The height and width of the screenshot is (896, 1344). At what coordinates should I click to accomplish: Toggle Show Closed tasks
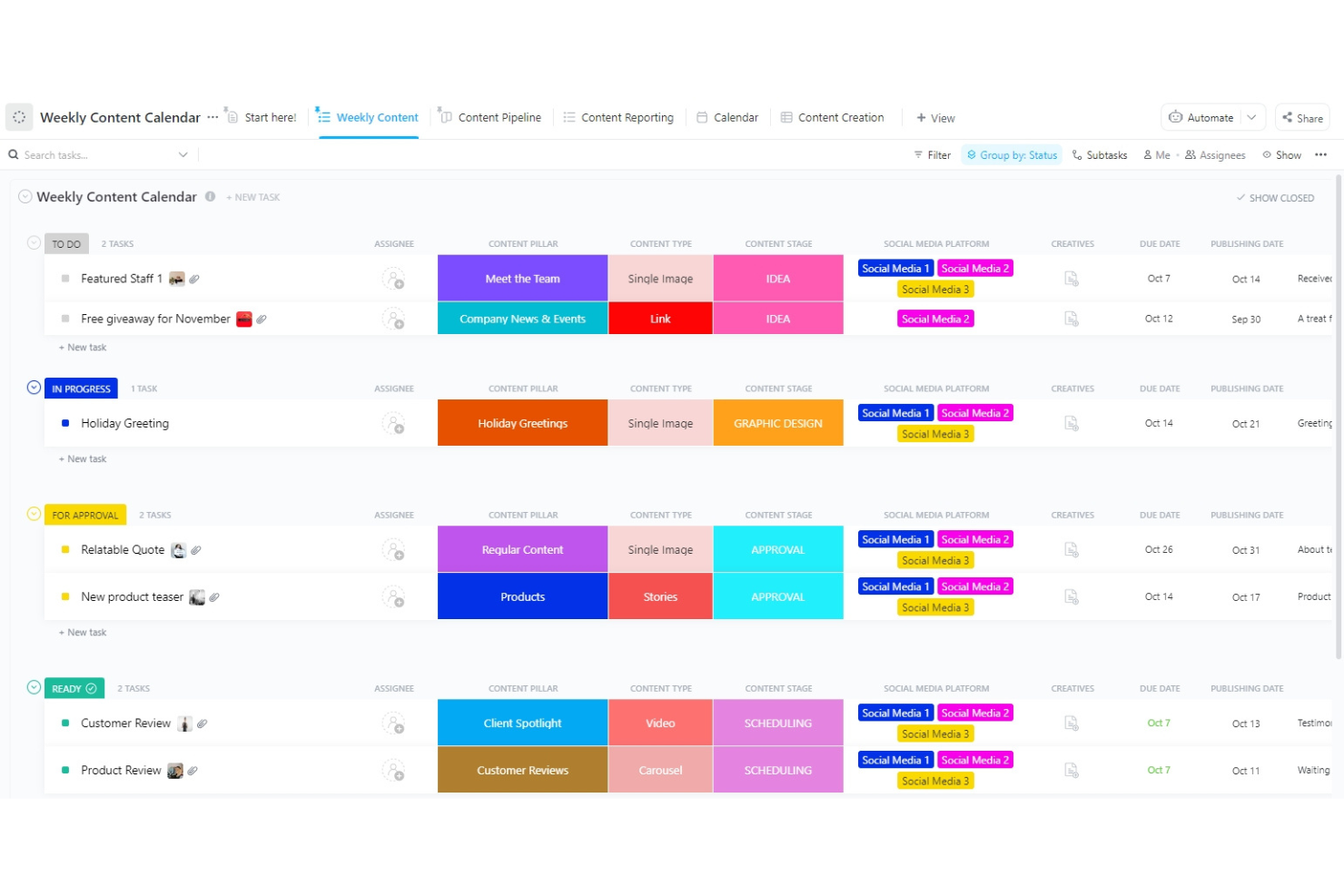(1275, 198)
